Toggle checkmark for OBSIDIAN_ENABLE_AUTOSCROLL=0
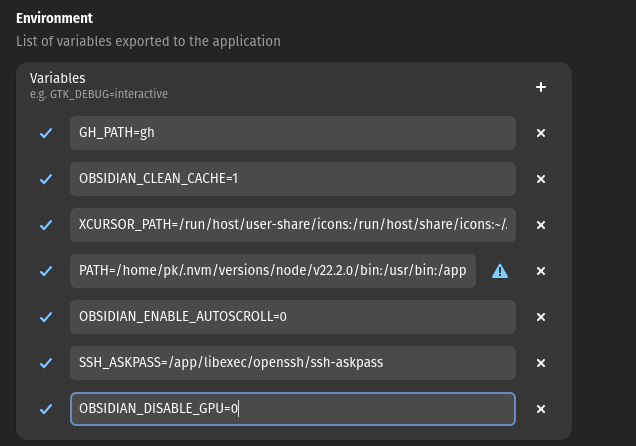The image size is (636, 446). [46, 317]
